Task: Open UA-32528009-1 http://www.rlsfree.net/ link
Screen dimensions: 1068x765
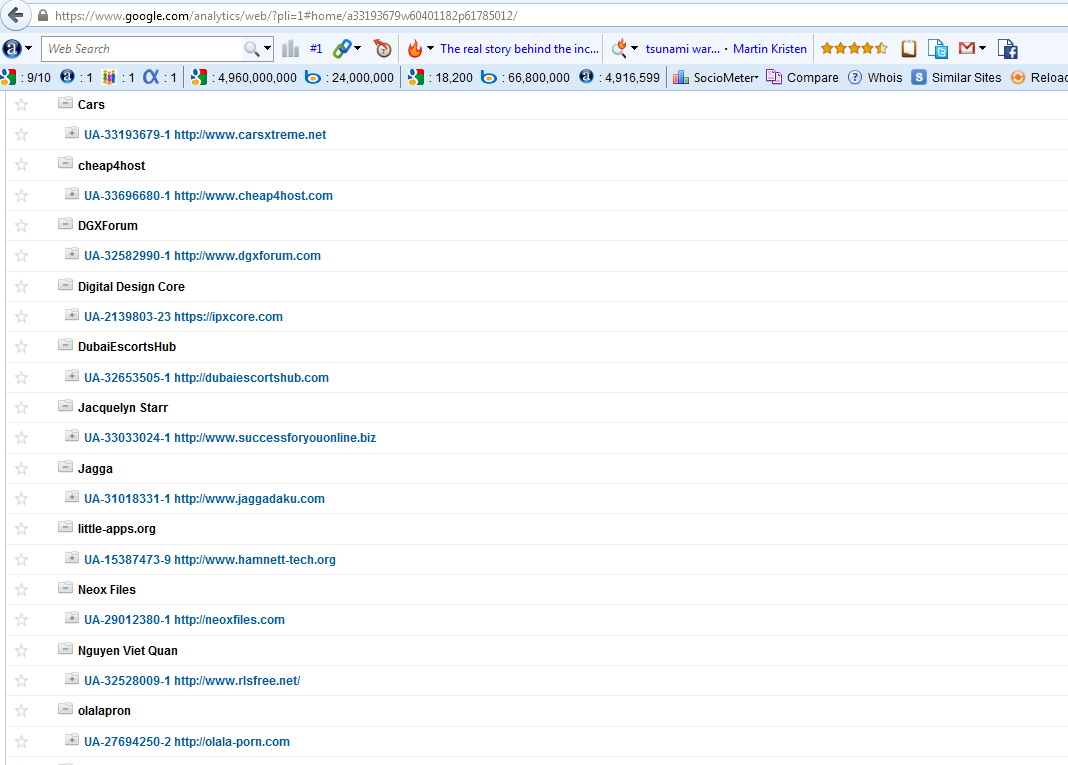Action: coord(192,681)
